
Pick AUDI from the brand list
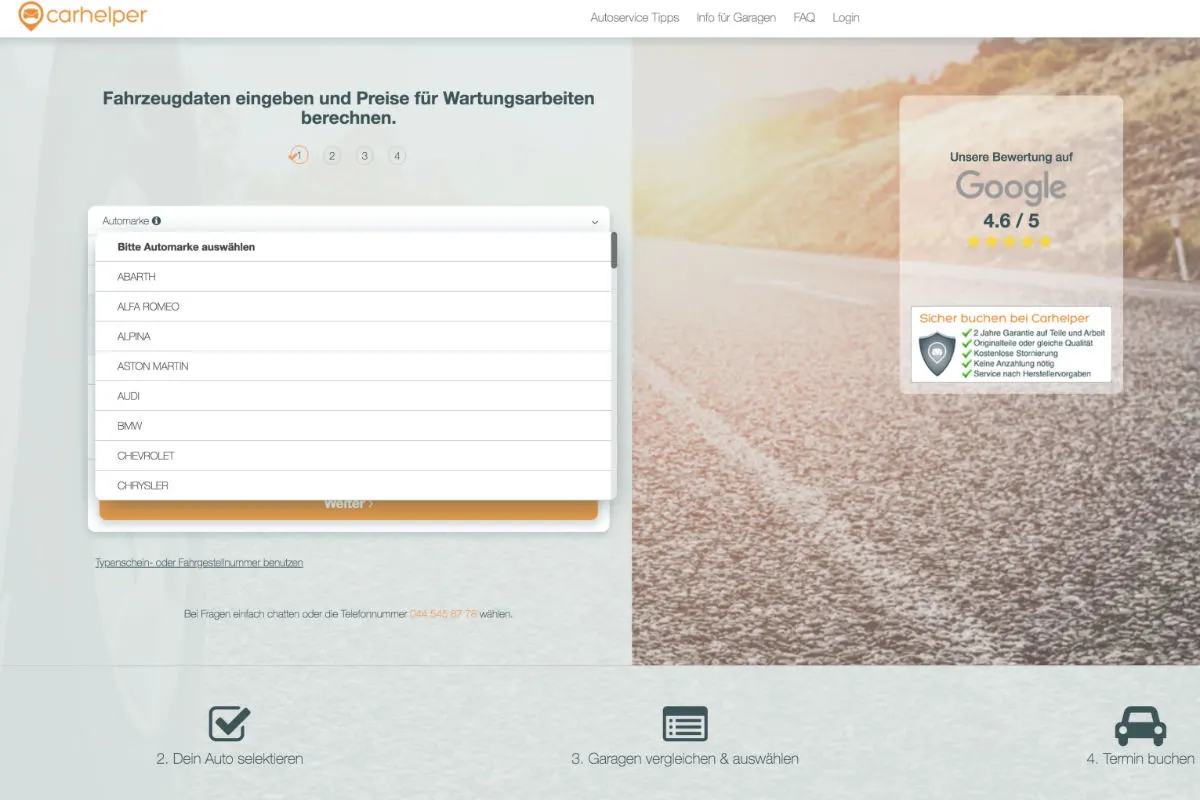click(x=353, y=397)
